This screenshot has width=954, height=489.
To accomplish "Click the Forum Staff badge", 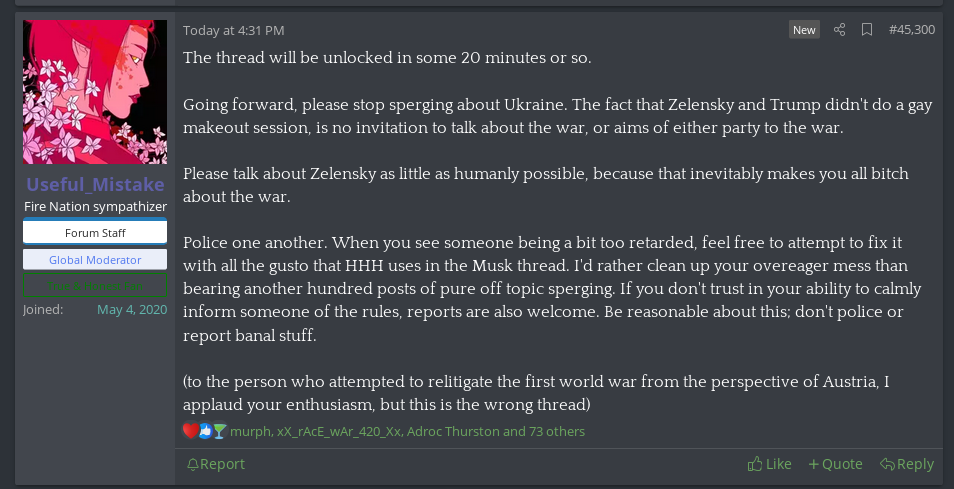I will pyautogui.click(x=95, y=234).
